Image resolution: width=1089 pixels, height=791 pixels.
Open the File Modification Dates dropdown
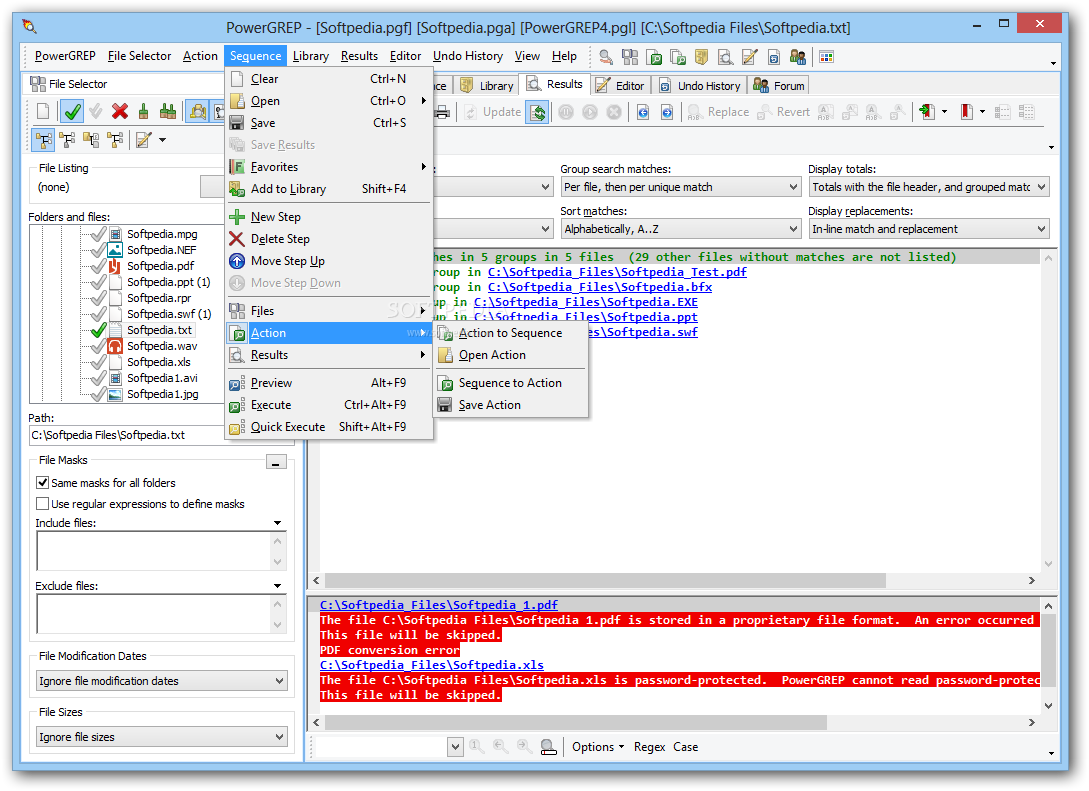pos(161,681)
